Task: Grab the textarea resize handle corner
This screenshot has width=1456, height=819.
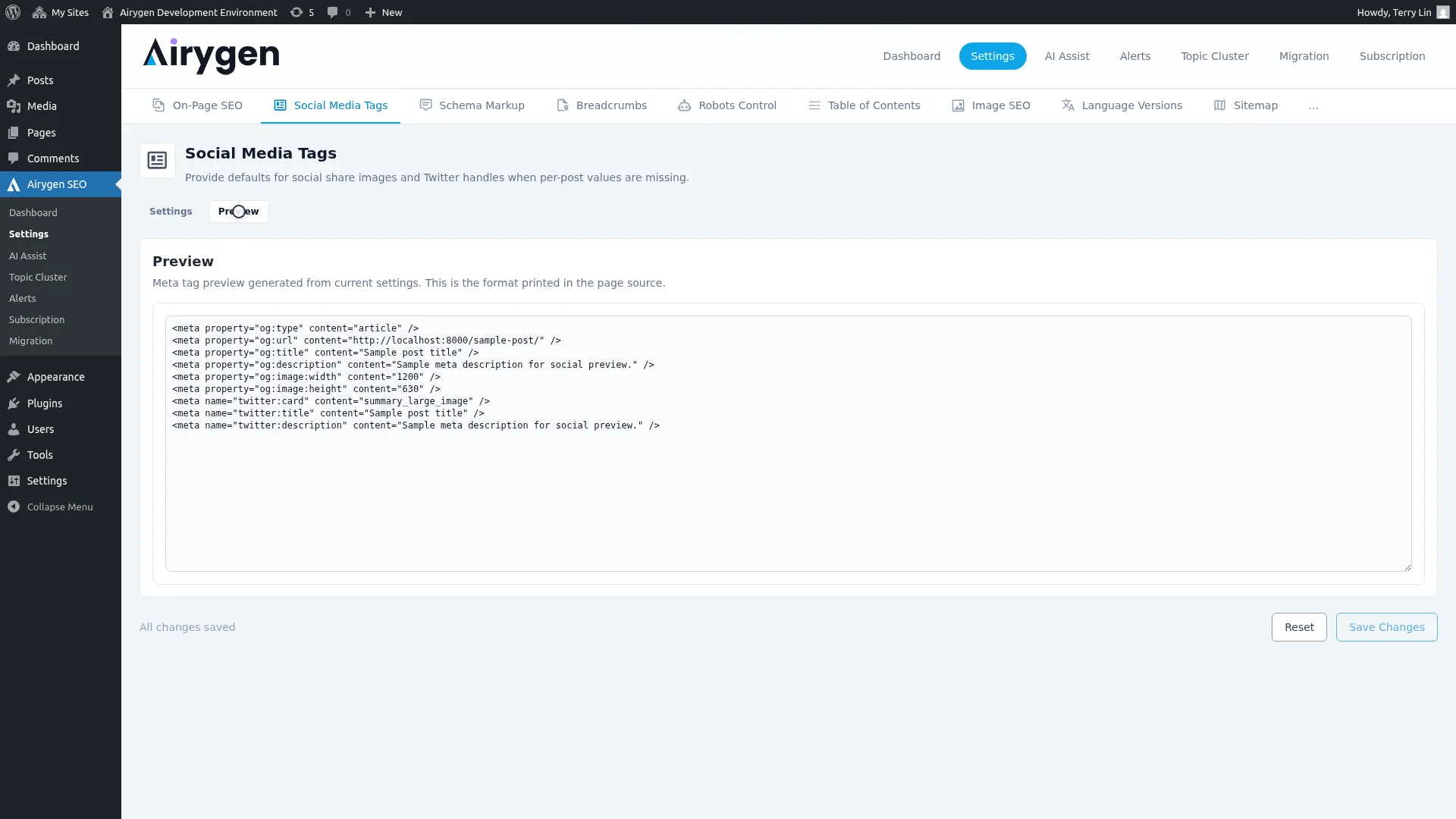Action: point(1407,566)
